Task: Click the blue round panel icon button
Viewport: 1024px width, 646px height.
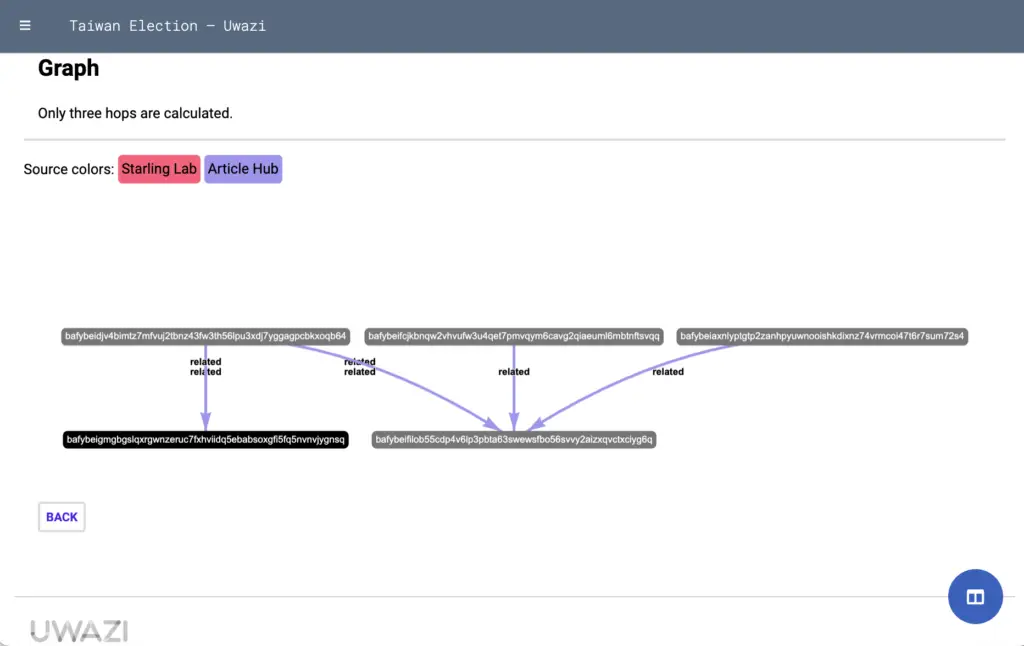Action: tap(975, 596)
